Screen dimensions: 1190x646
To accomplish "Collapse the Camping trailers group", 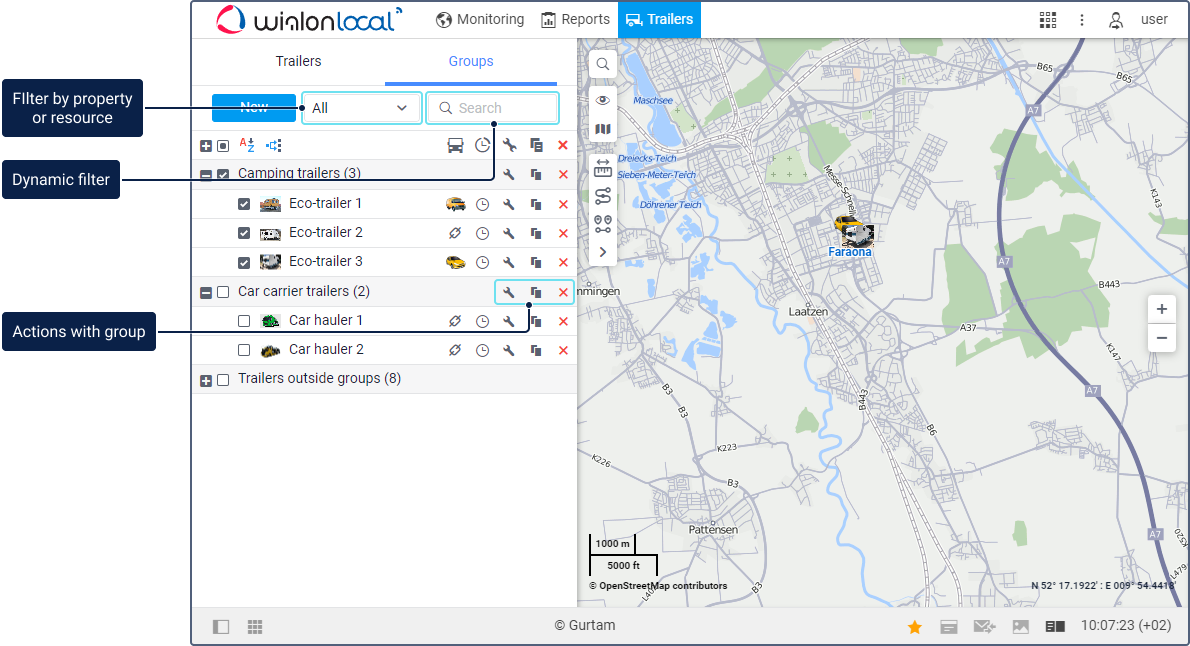I will (x=206, y=175).
